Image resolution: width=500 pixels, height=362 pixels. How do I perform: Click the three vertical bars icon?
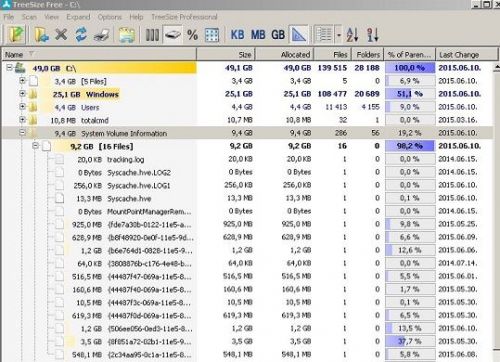[152, 35]
